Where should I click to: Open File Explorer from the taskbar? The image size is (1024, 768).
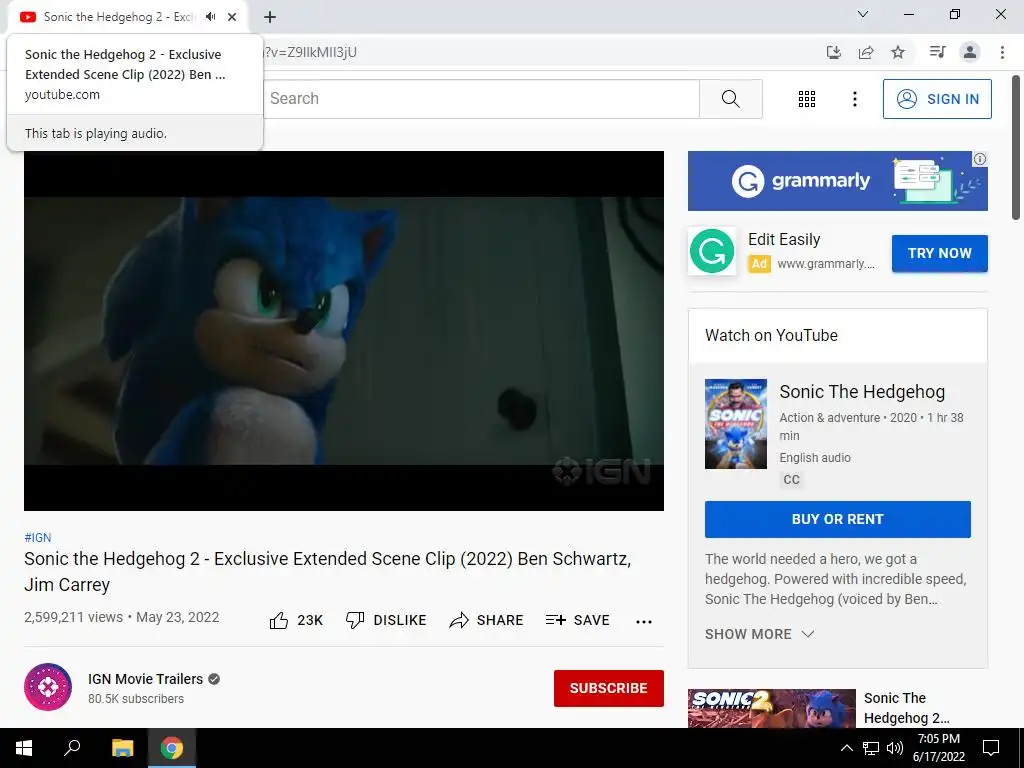pyautogui.click(x=122, y=748)
